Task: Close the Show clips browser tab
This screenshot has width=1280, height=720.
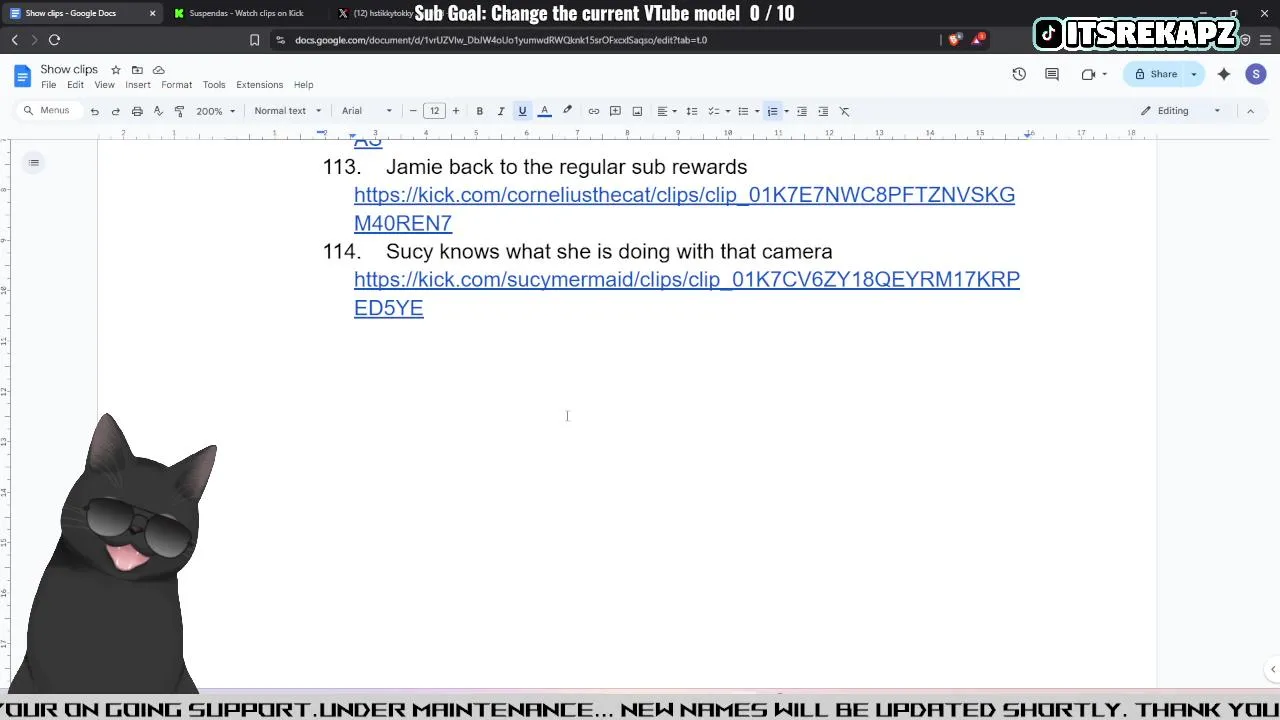Action: coord(152,13)
